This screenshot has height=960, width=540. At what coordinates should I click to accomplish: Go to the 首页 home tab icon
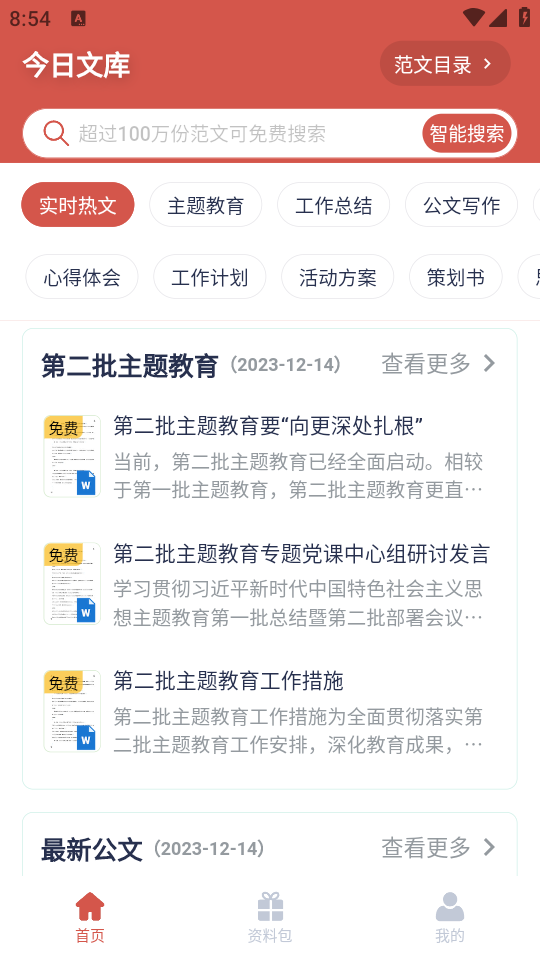90,907
